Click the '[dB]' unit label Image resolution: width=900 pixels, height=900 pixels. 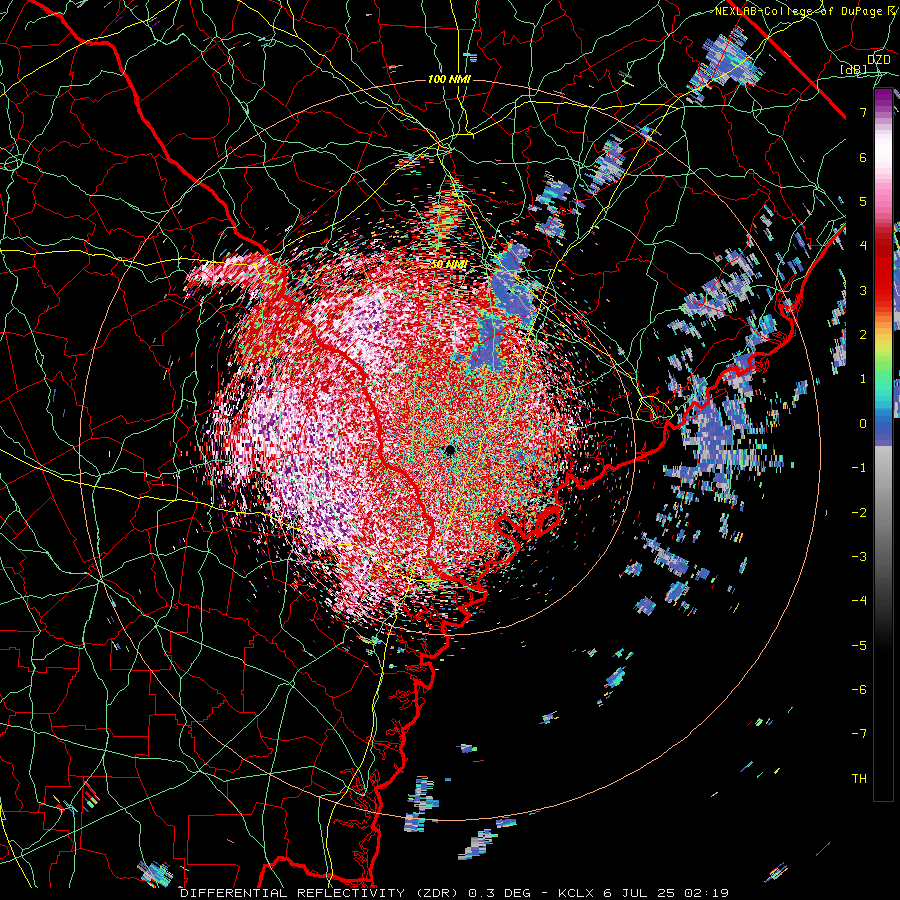click(x=854, y=70)
